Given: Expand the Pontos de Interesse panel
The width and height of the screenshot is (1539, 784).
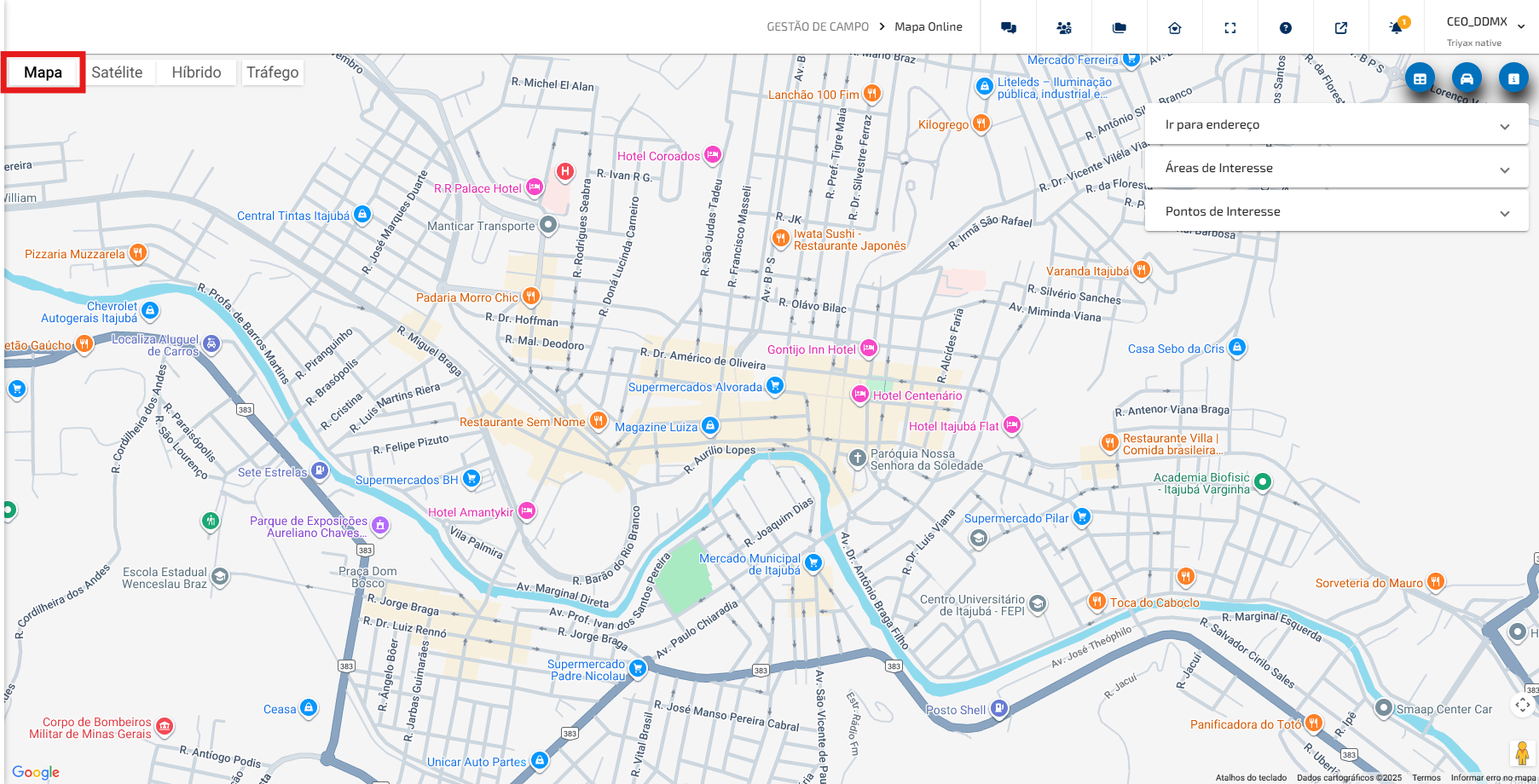Looking at the screenshot, I should pos(1336,211).
